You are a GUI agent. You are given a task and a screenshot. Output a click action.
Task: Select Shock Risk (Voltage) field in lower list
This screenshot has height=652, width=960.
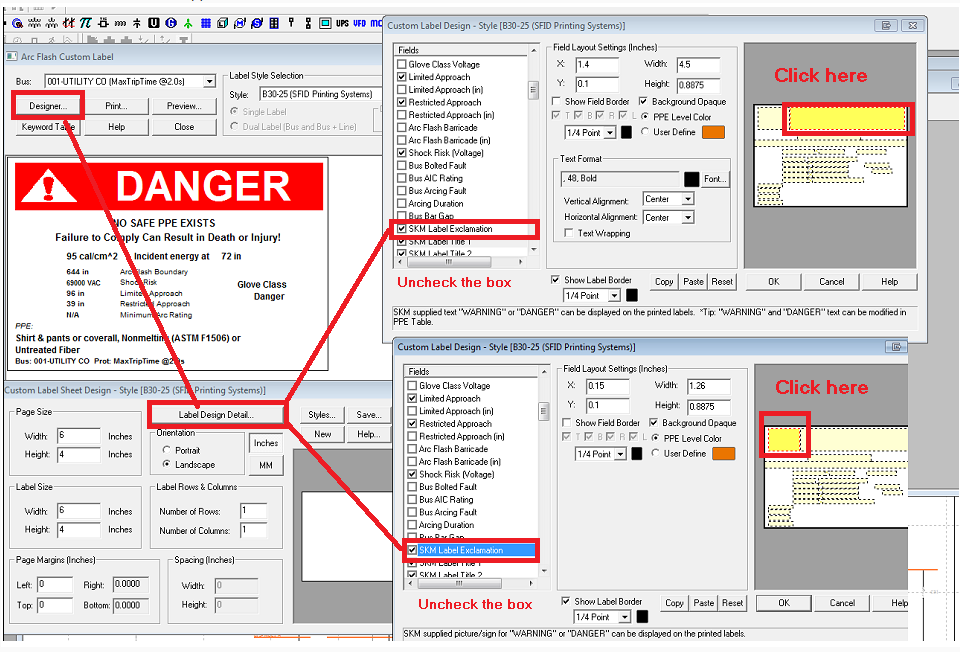412,474
